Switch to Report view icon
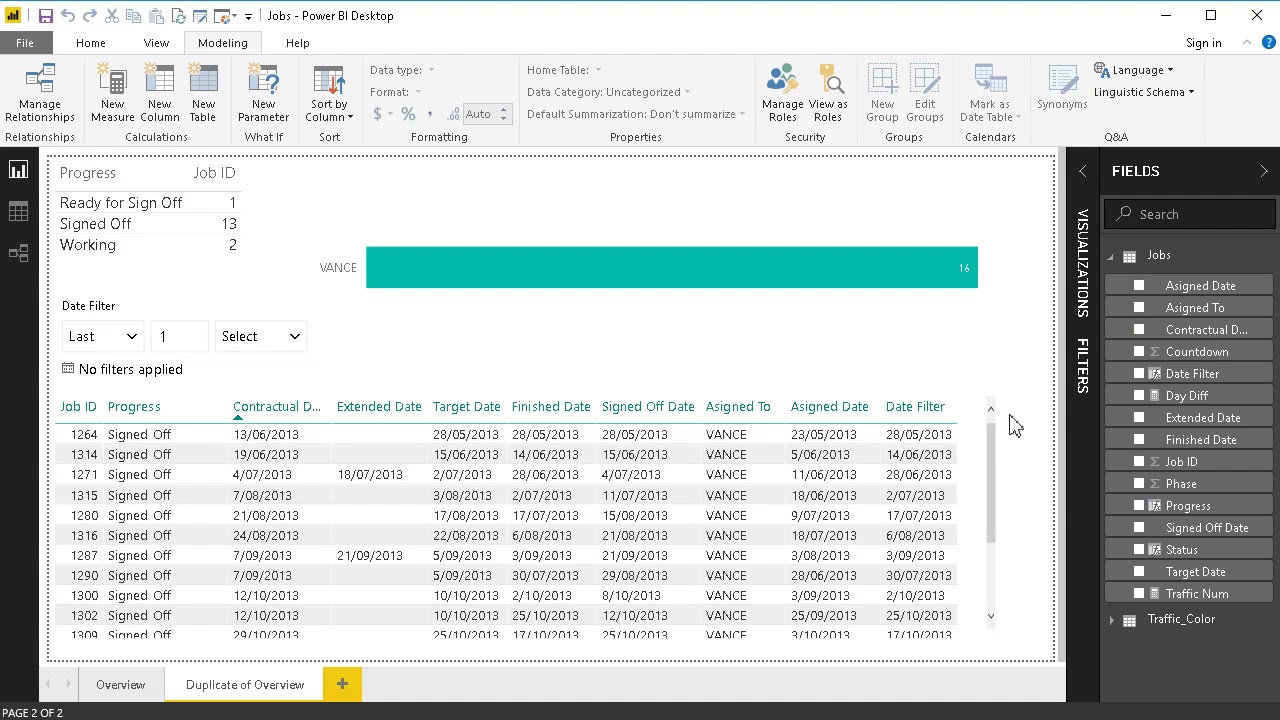Image resolution: width=1280 pixels, height=720 pixels. coord(18,170)
